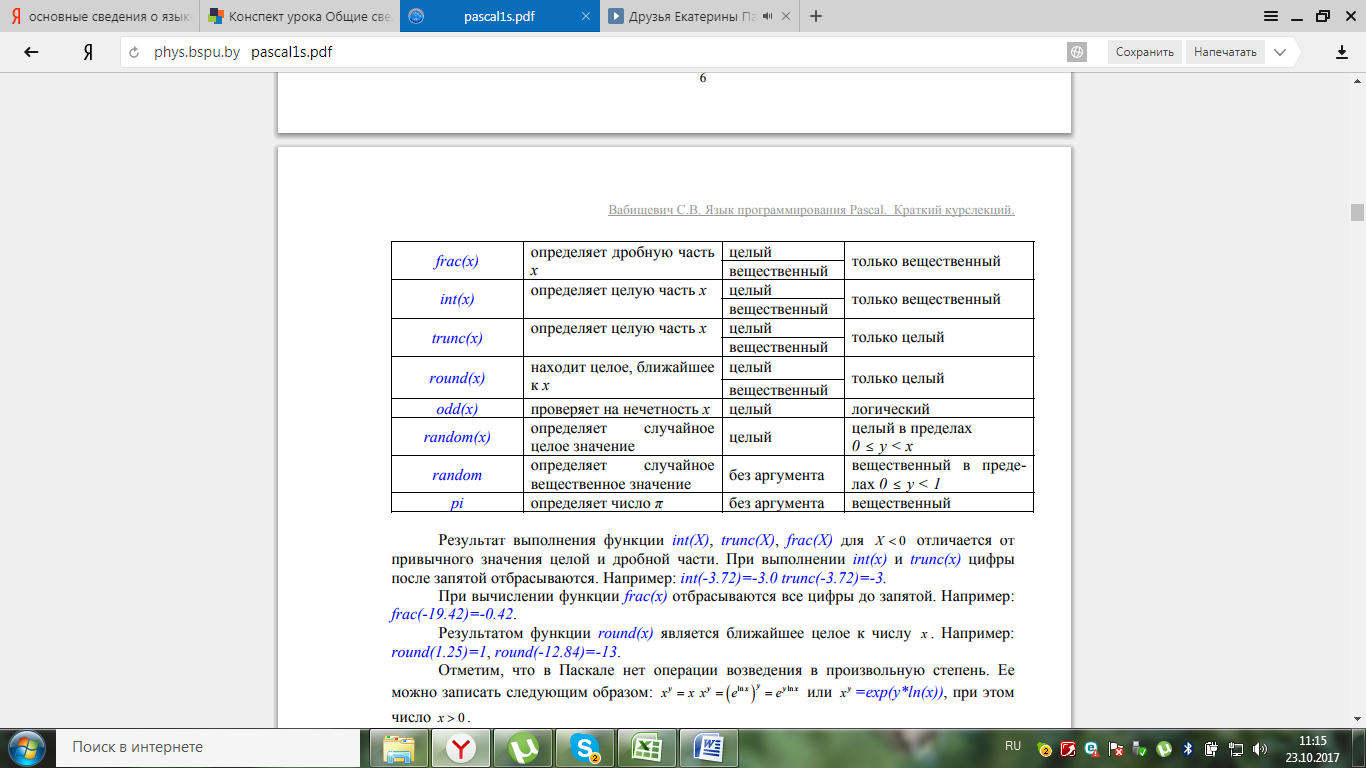This screenshot has height=768, width=1366.
Task: Click the Вабищевич С.В. header link
Action: (811, 210)
